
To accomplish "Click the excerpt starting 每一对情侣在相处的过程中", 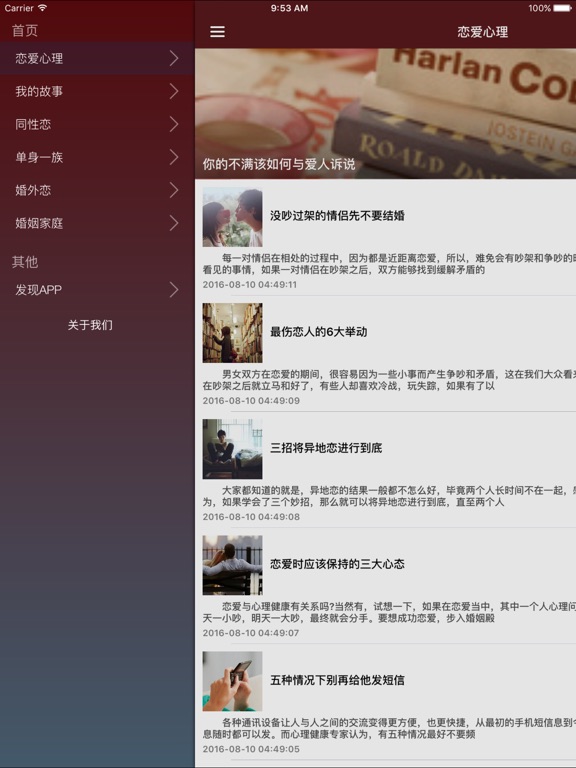I will click(389, 264).
